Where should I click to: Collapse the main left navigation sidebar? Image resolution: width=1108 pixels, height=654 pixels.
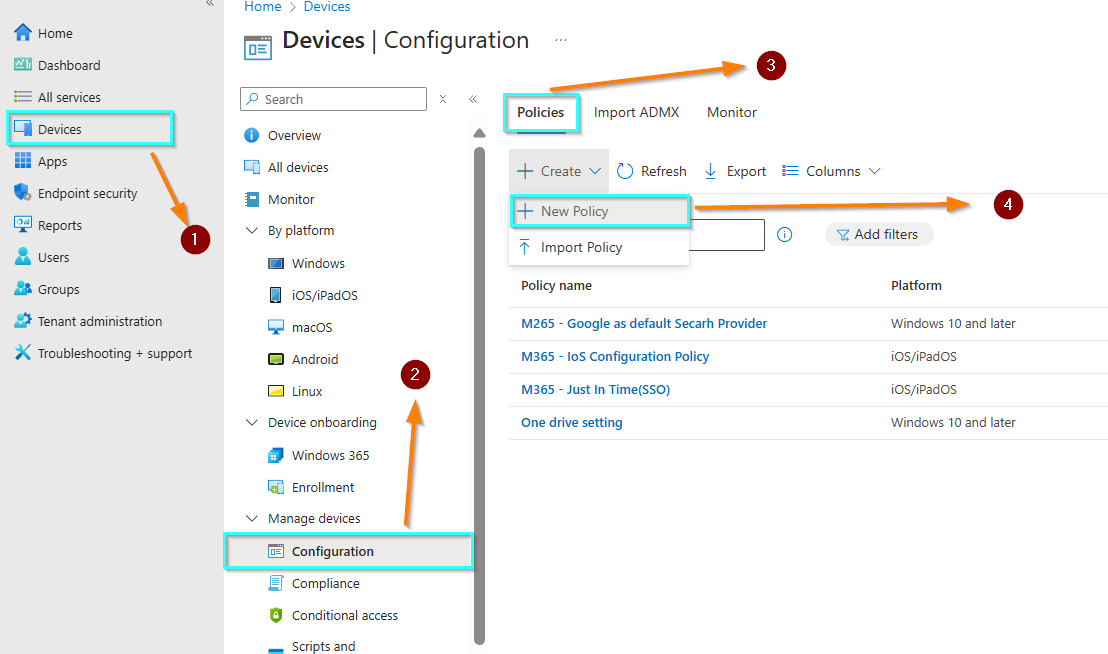click(210, 4)
